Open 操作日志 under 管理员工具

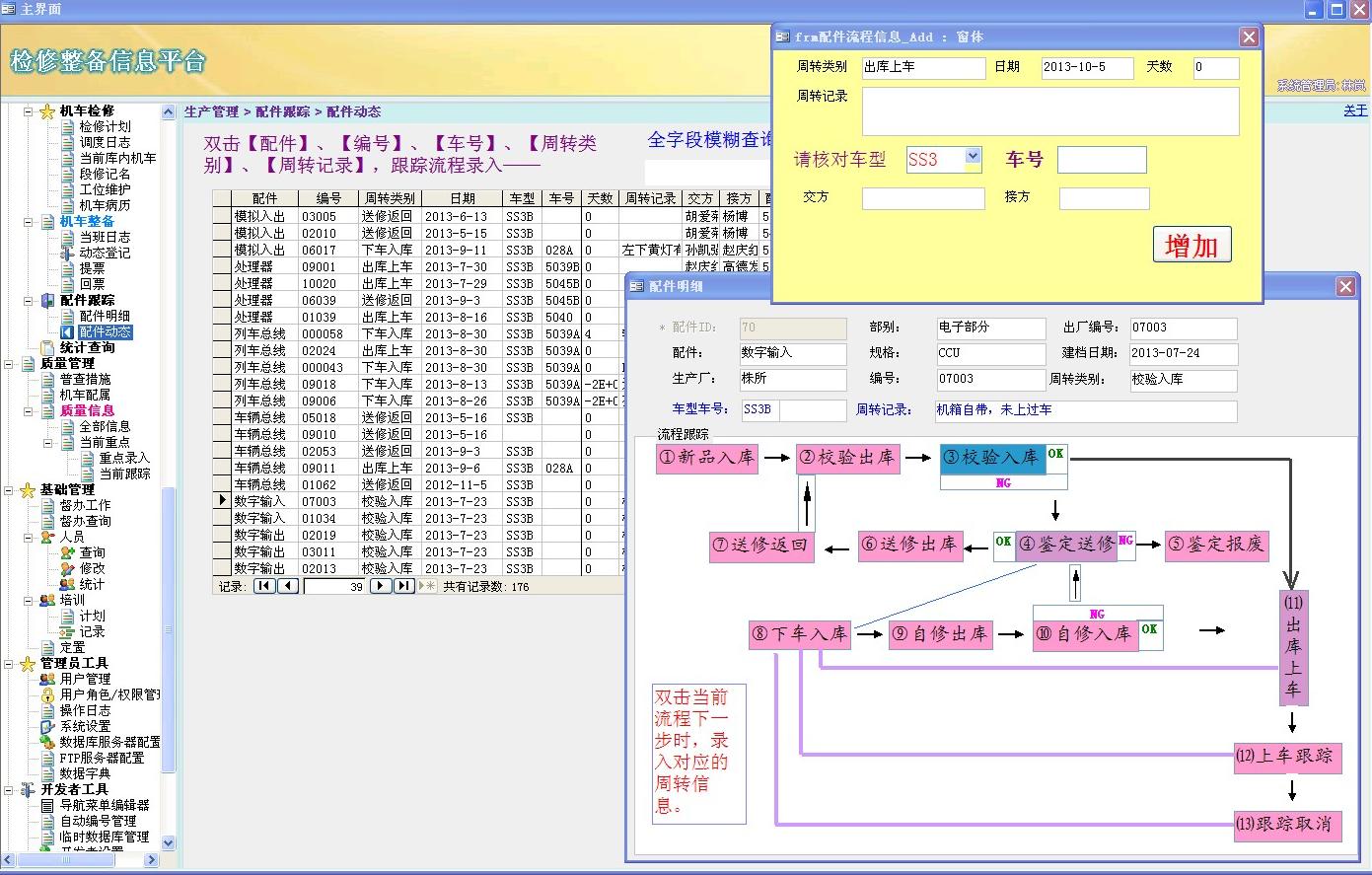point(85,710)
